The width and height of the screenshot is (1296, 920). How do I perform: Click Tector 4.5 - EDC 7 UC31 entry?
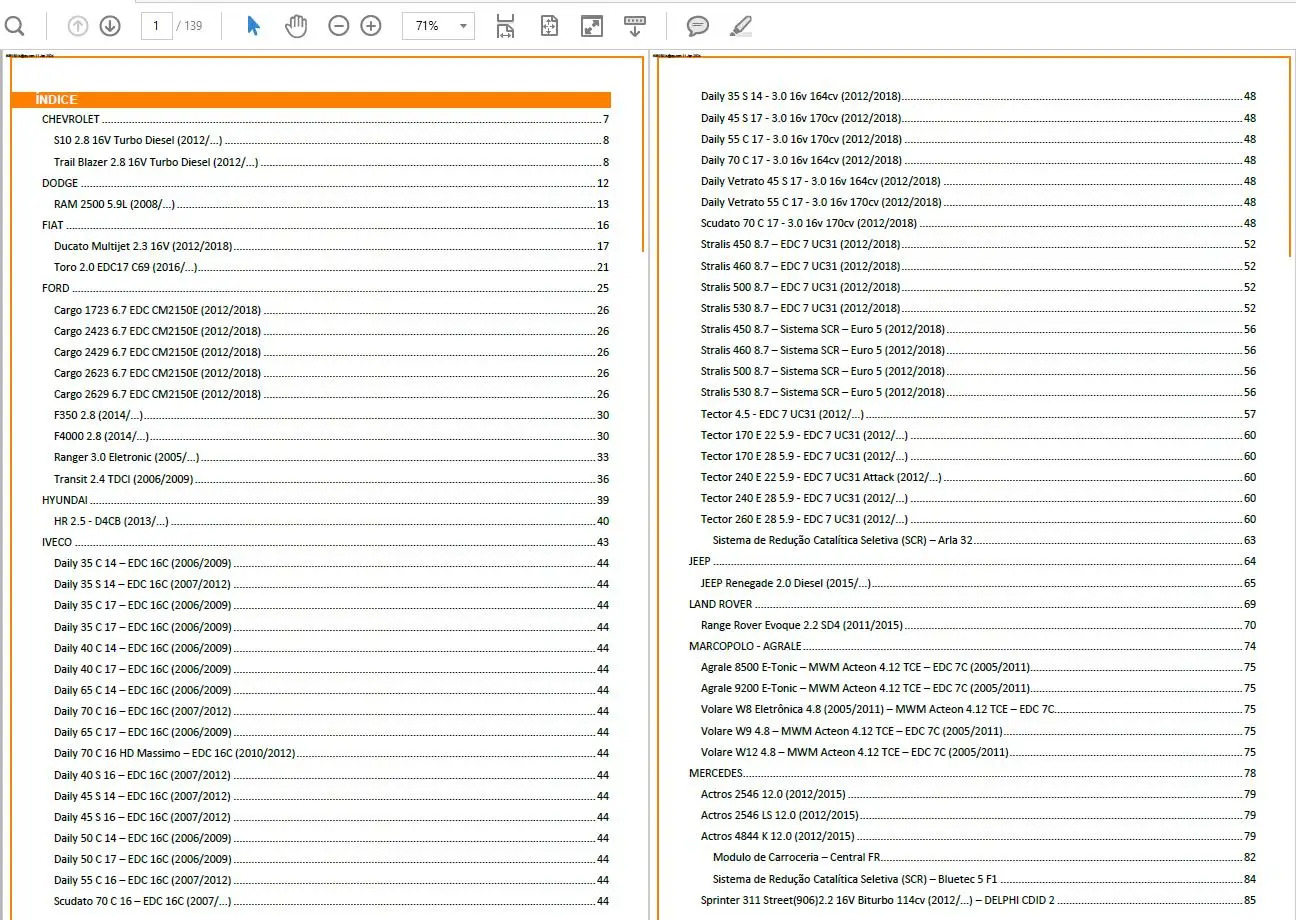click(x=978, y=414)
